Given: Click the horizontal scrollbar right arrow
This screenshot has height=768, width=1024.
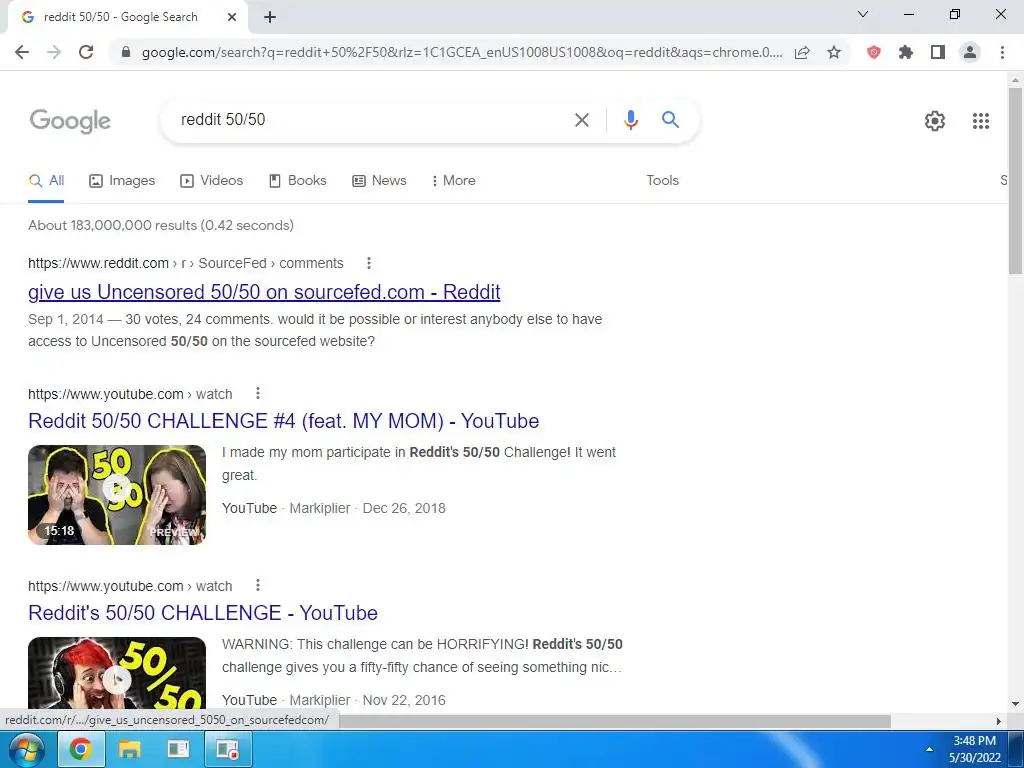Looking at the screenshot, I should point(999,721).
